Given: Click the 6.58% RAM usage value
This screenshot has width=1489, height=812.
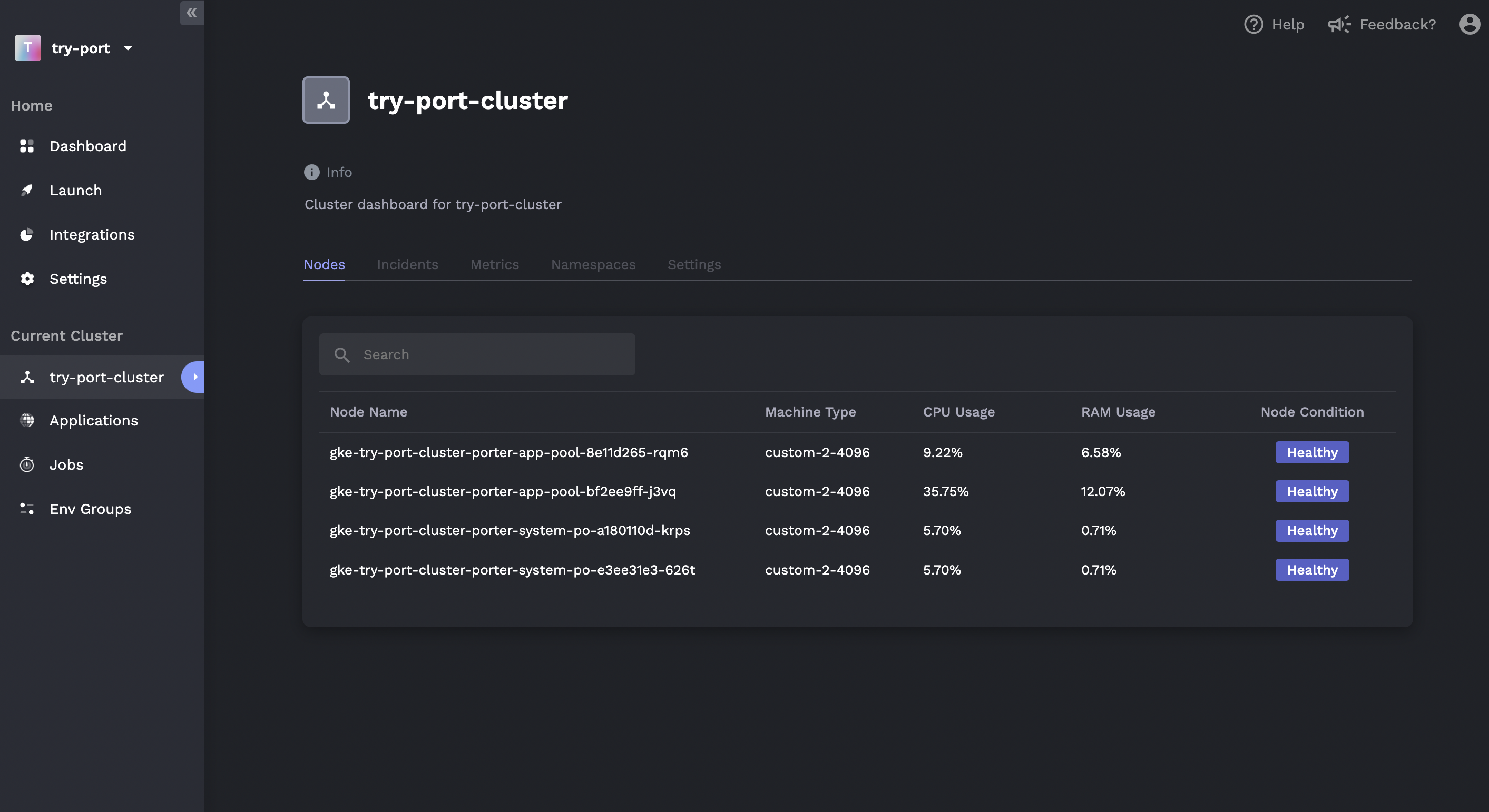Looking at the screenshot, I should tap(1101, 452).
